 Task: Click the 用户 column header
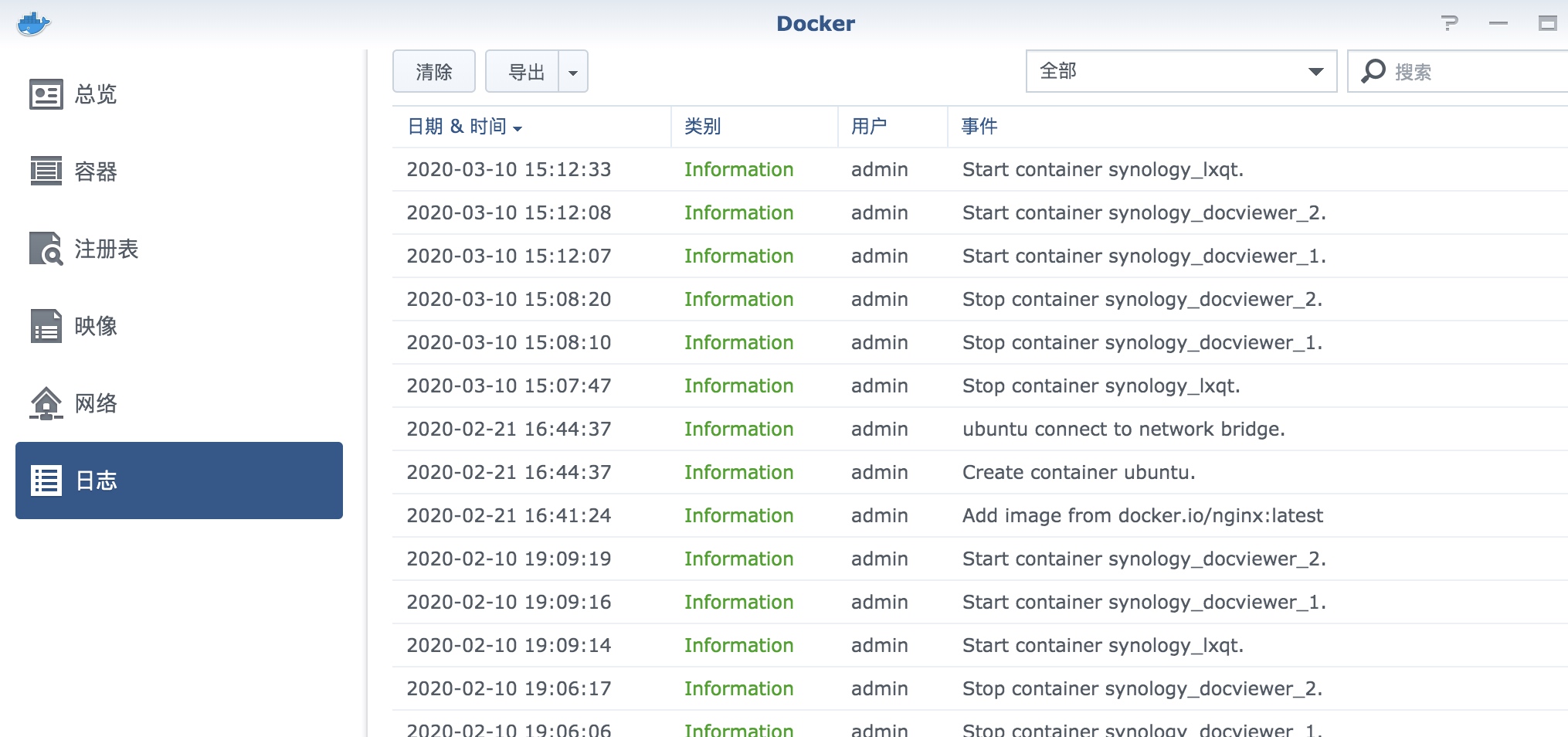pyautogui.click(x=893, y=127)
